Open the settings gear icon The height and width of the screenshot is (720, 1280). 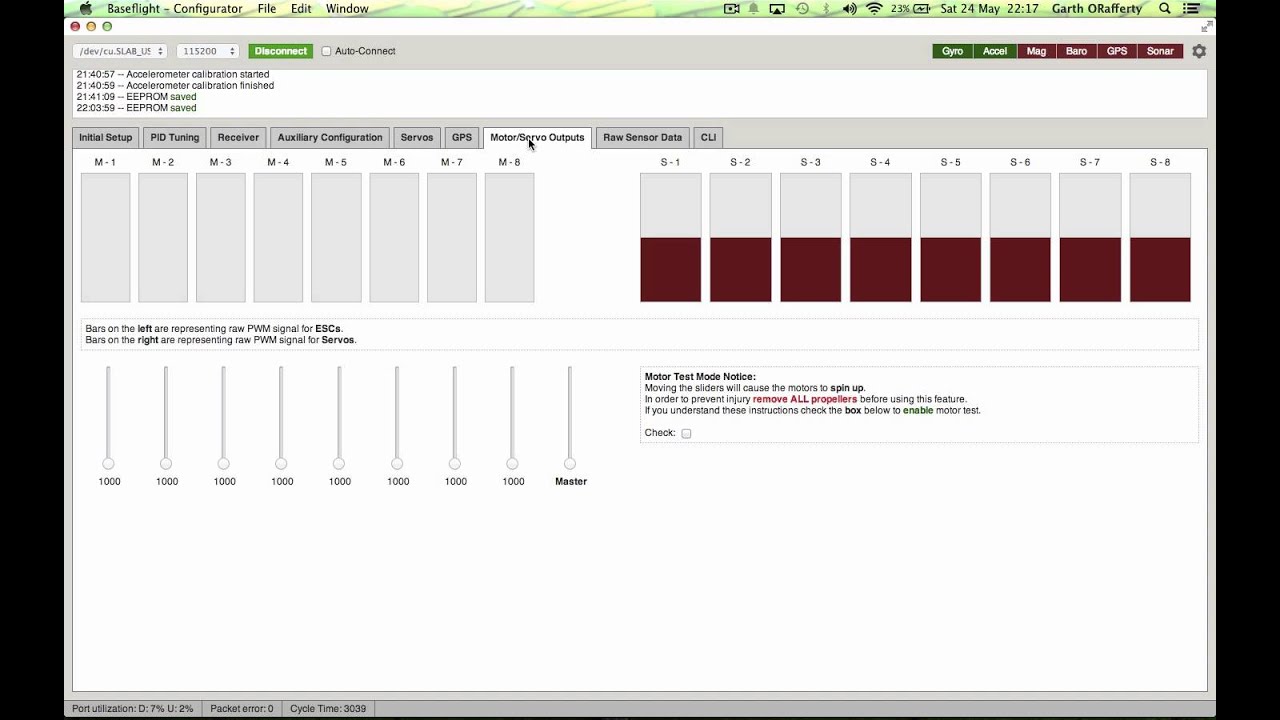pyautogui.click(x=1199, y=51)
